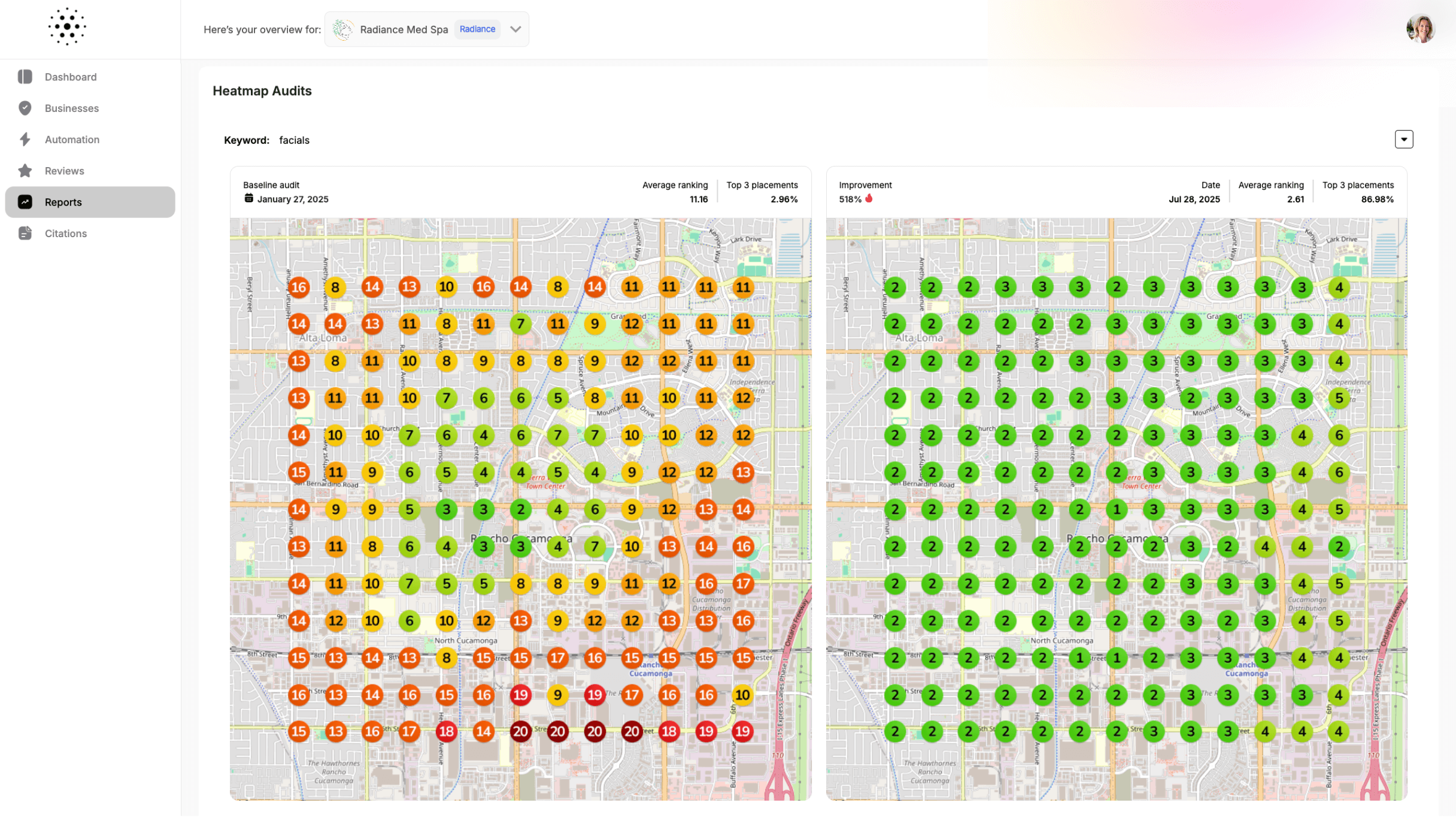Open the Citations menu item
Screen dimensions: 1456x824
pyautogui.click(x=66, y=234)
